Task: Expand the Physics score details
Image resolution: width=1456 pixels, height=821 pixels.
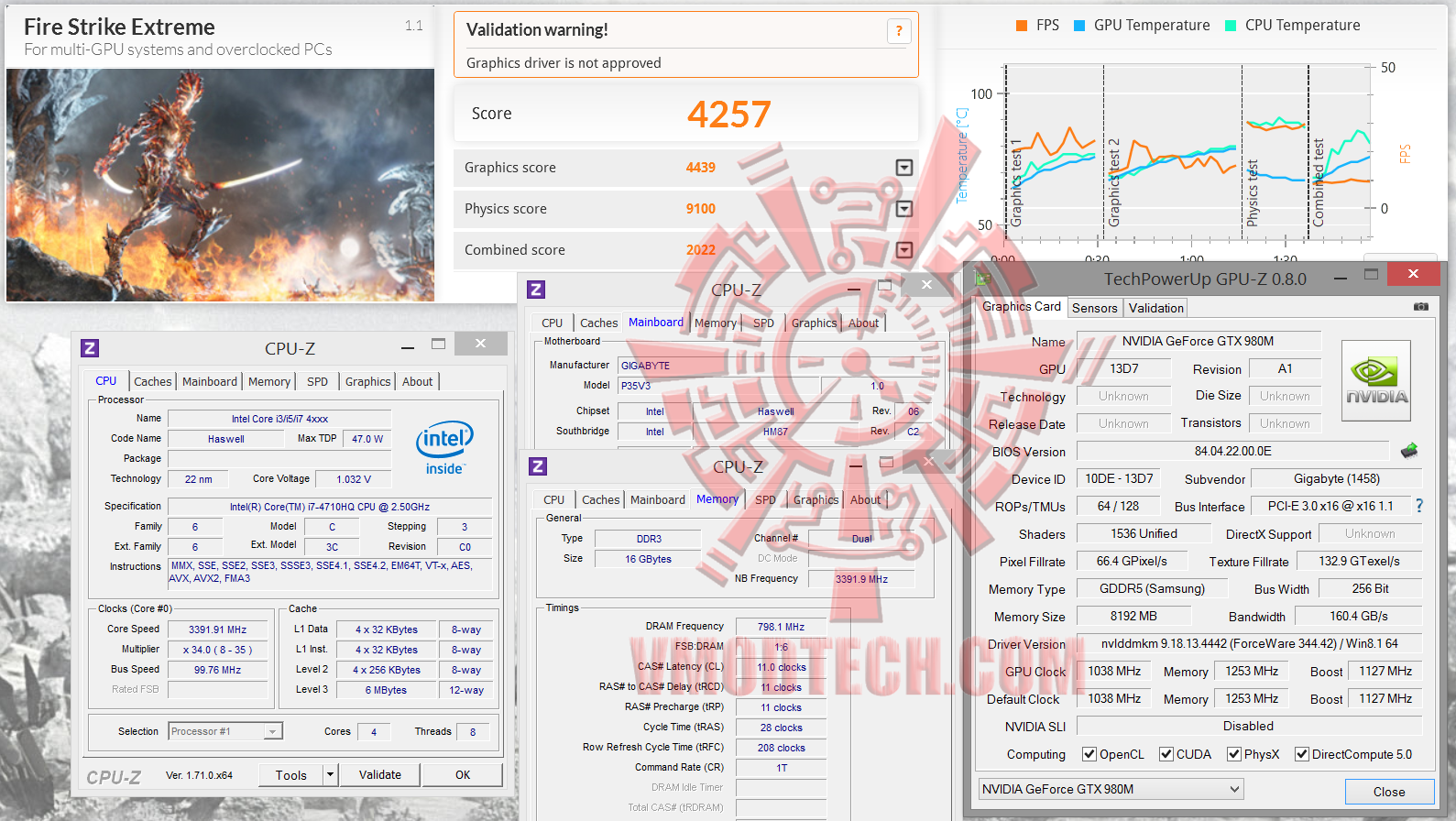Action: [904, 209]
